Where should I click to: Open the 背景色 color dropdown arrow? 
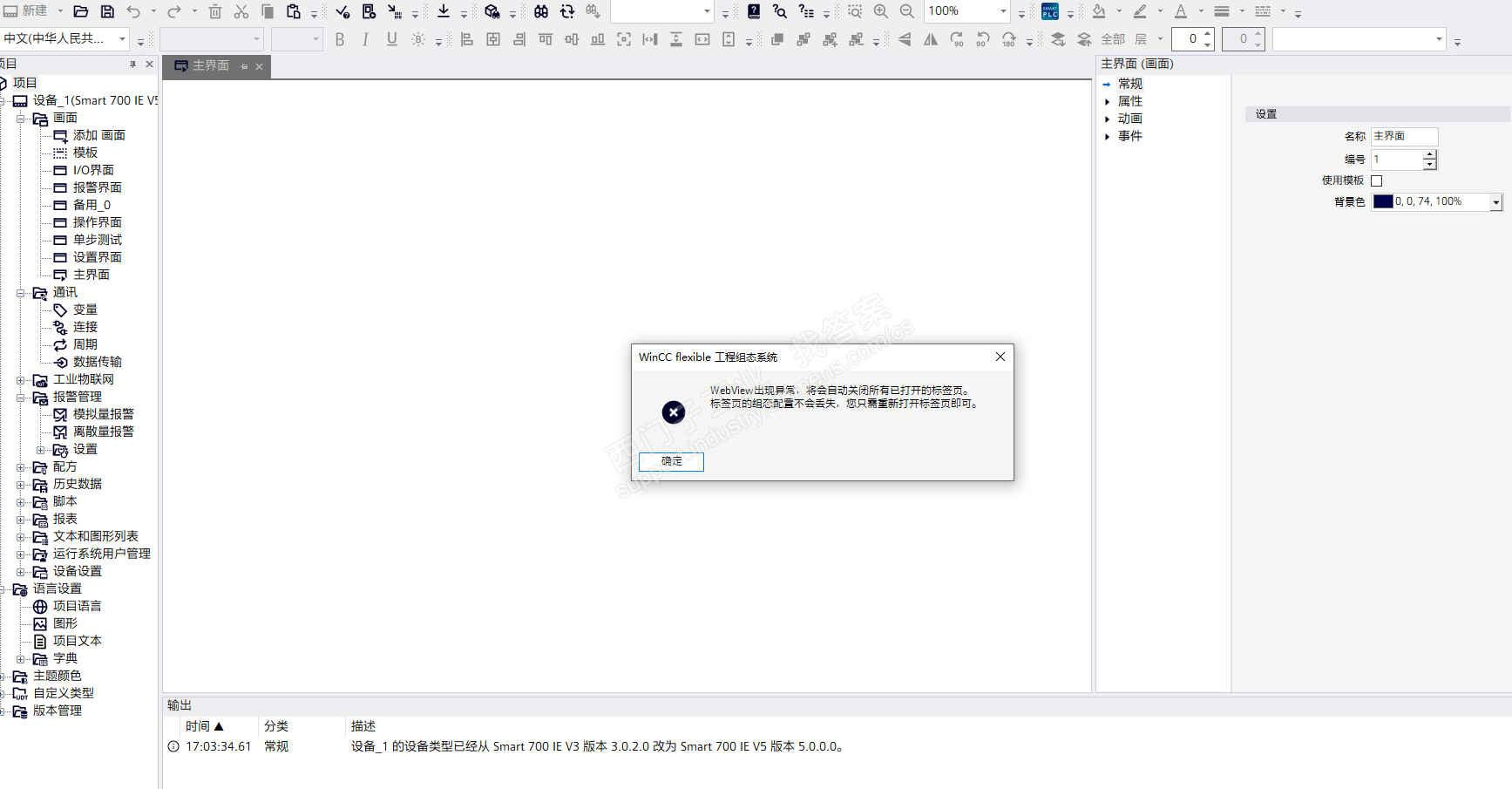tap(1496, 202)
